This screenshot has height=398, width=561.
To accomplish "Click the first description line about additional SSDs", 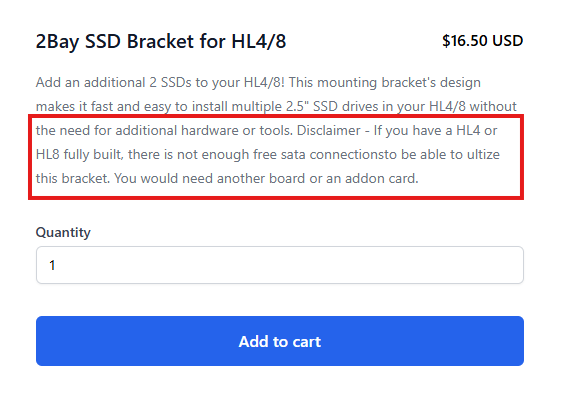I will click(x=258, y=83).
